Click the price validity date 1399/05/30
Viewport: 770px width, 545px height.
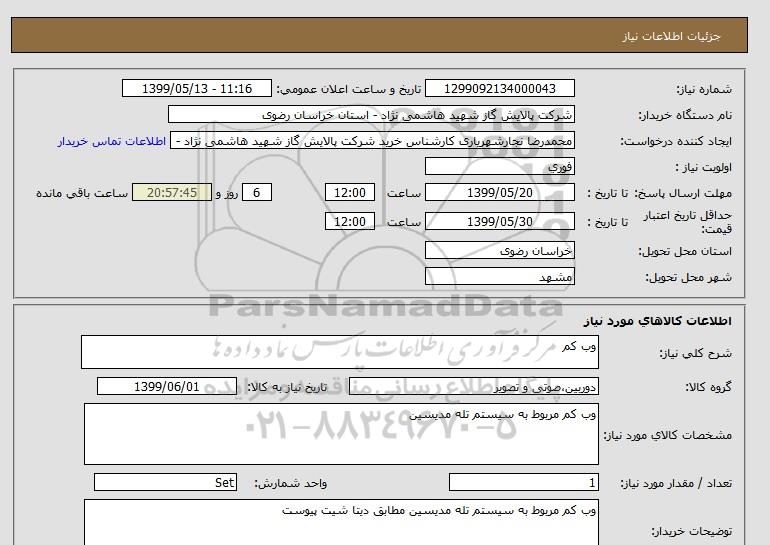(499, 221)
